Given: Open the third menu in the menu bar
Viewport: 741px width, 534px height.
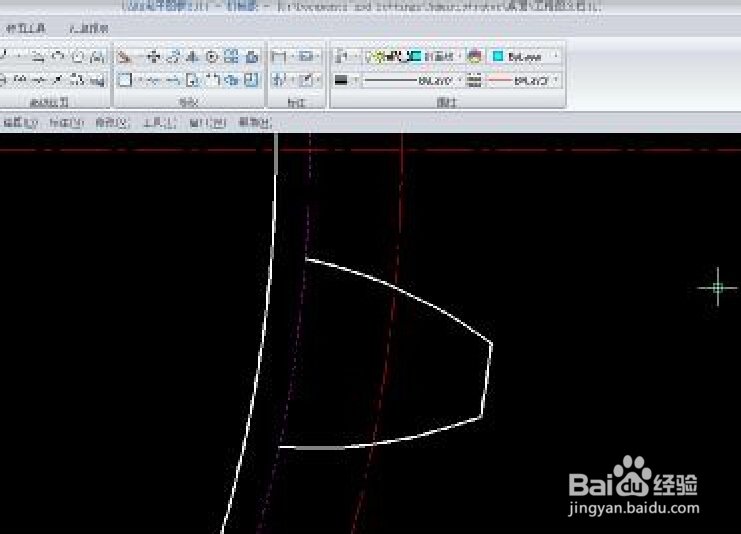Looking at the screenshot, I should click(112, 123).
